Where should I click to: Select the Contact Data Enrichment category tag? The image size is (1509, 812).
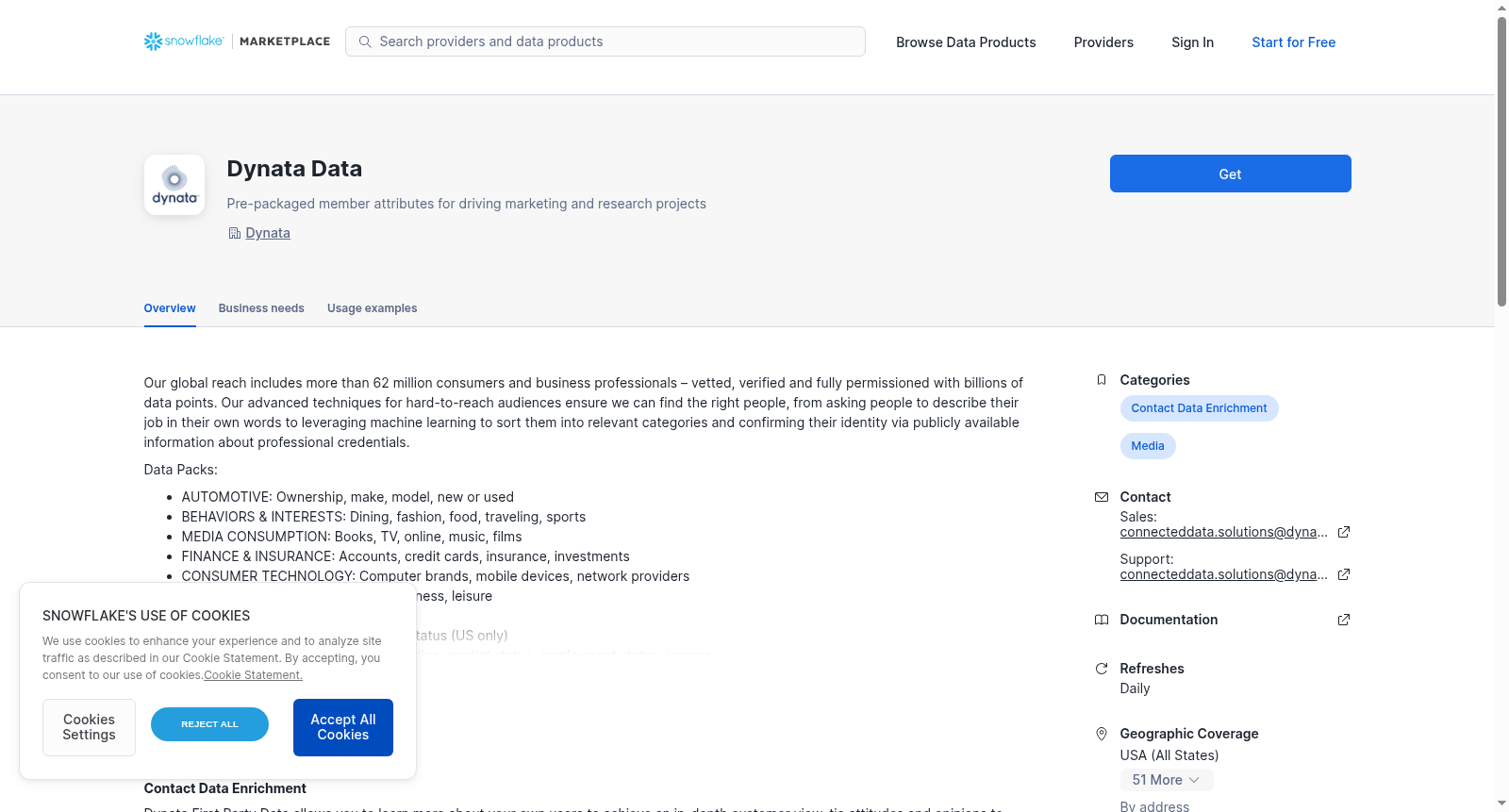[1200, 408]
